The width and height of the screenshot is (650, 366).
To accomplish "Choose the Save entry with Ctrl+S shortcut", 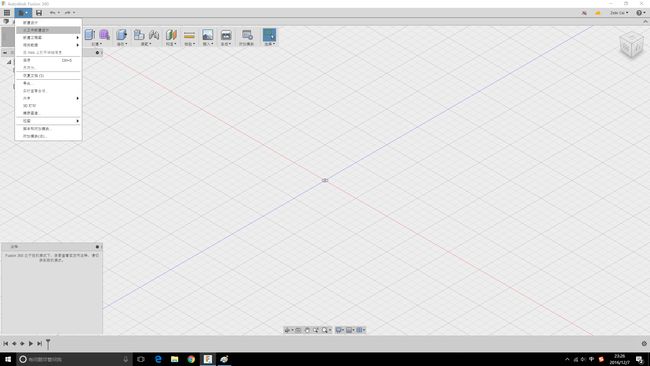I will [48, 60].
